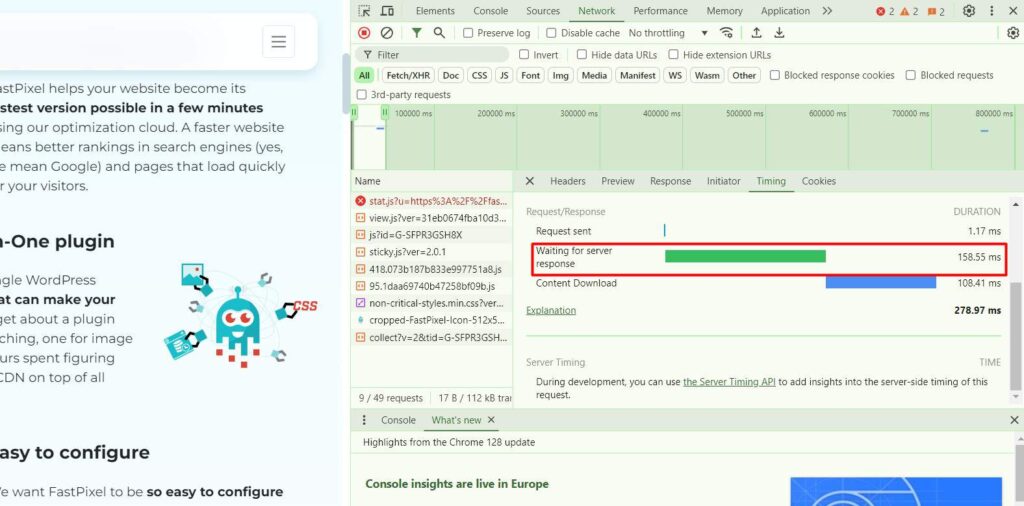Viewport: 1024px width, 506px height.
Task: Open the Headers tab of request
Action: (x=567, y=181)
